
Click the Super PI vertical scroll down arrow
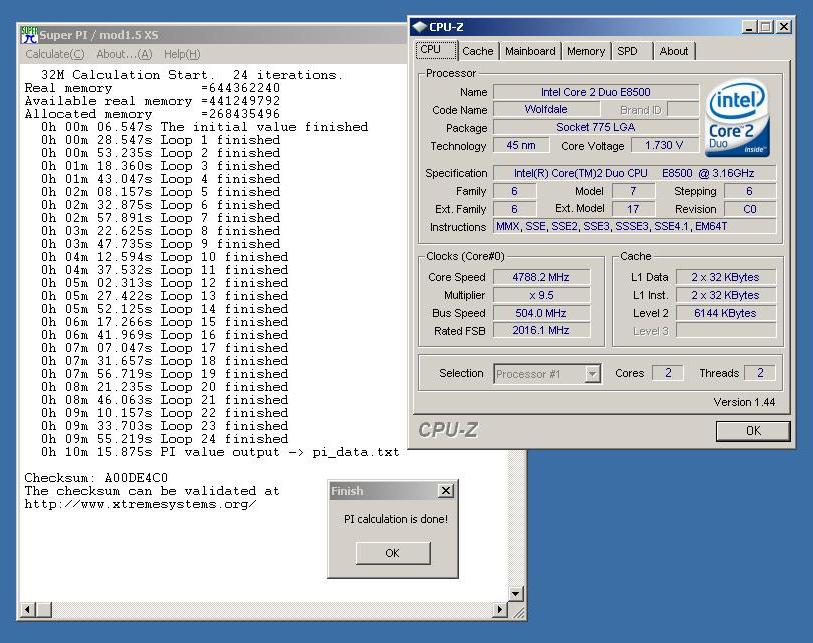pyautogui.click(x=516, y=594)
